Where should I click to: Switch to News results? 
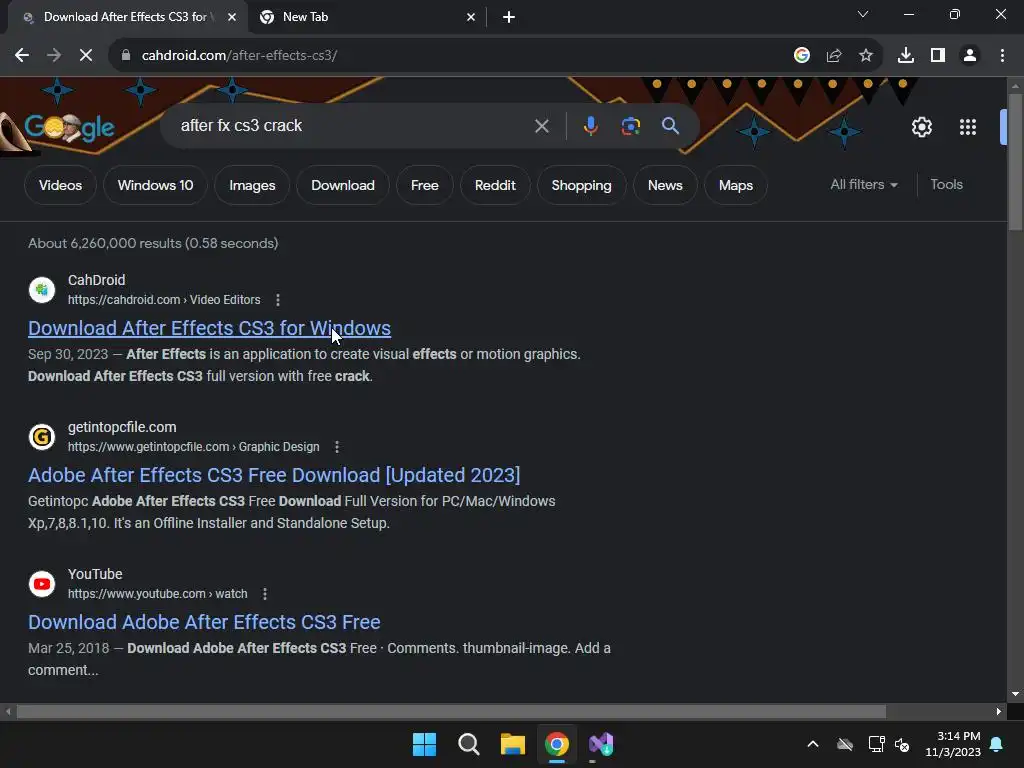665,185
